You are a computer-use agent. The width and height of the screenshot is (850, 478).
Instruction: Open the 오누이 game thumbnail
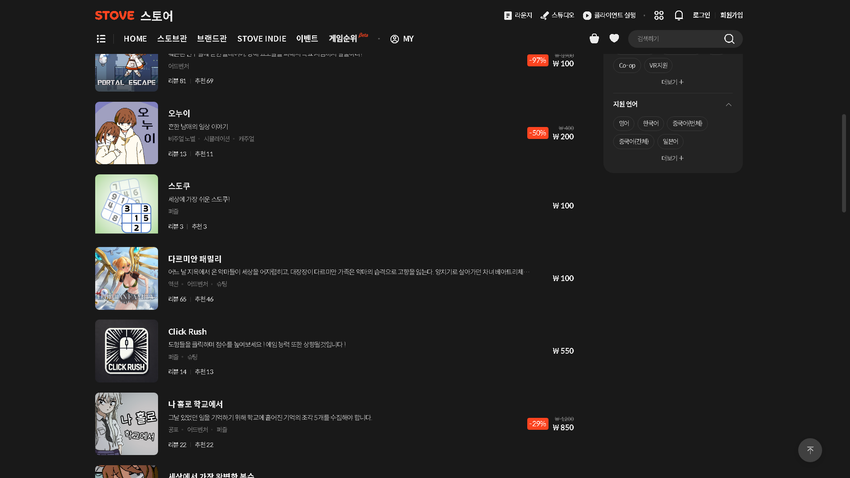click(126, 133)
